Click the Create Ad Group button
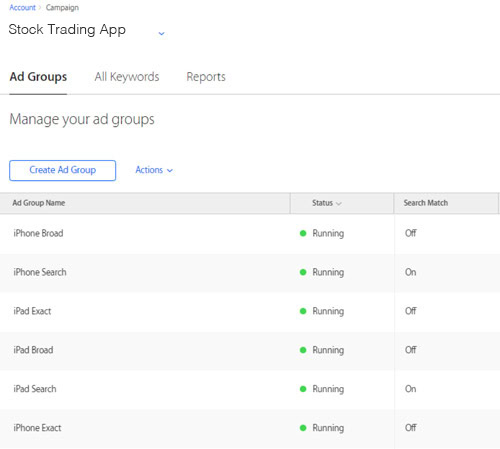This screenshot has width=500, height=449. point(62,170)
